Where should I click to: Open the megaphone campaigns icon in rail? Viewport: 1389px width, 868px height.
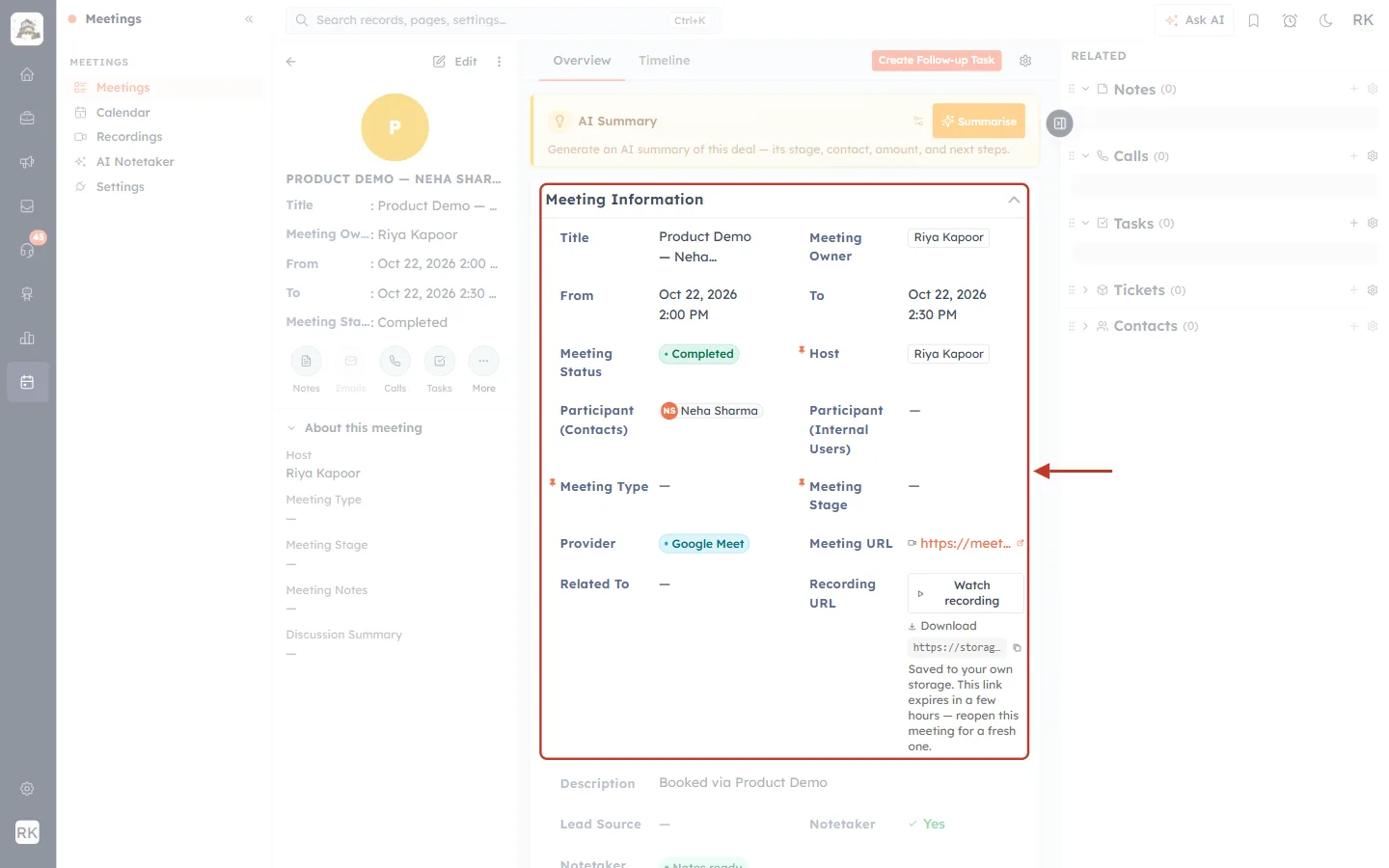coord(27,162)
